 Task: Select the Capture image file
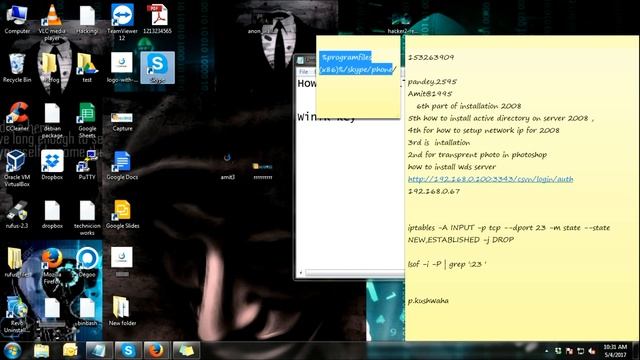coord(122,121)
